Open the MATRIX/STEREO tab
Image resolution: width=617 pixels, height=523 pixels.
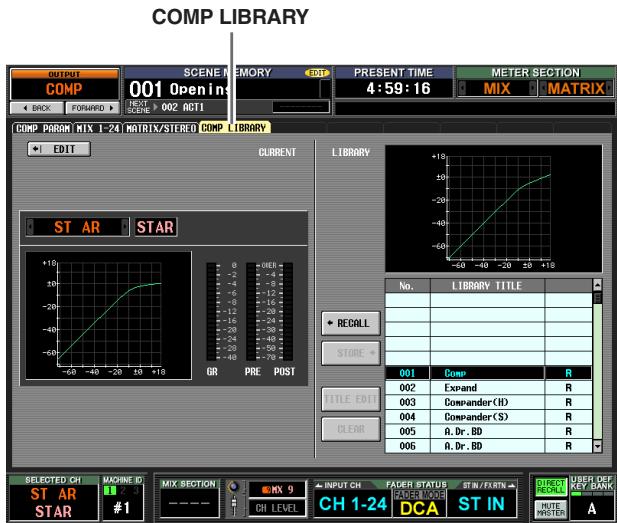pyautogui.click(x=161, y=128)
